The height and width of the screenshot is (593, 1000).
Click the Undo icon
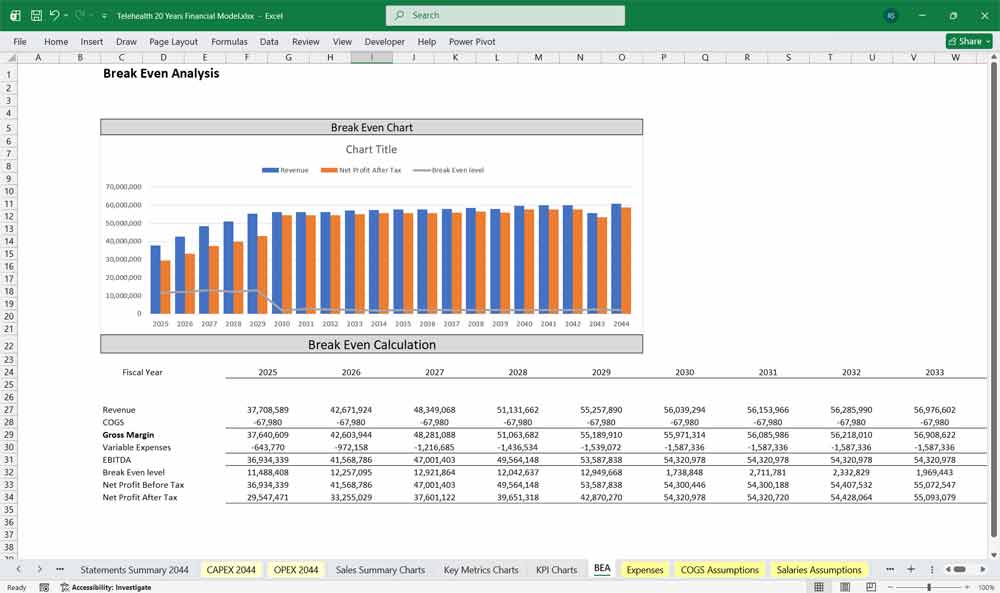coord(56,14)
